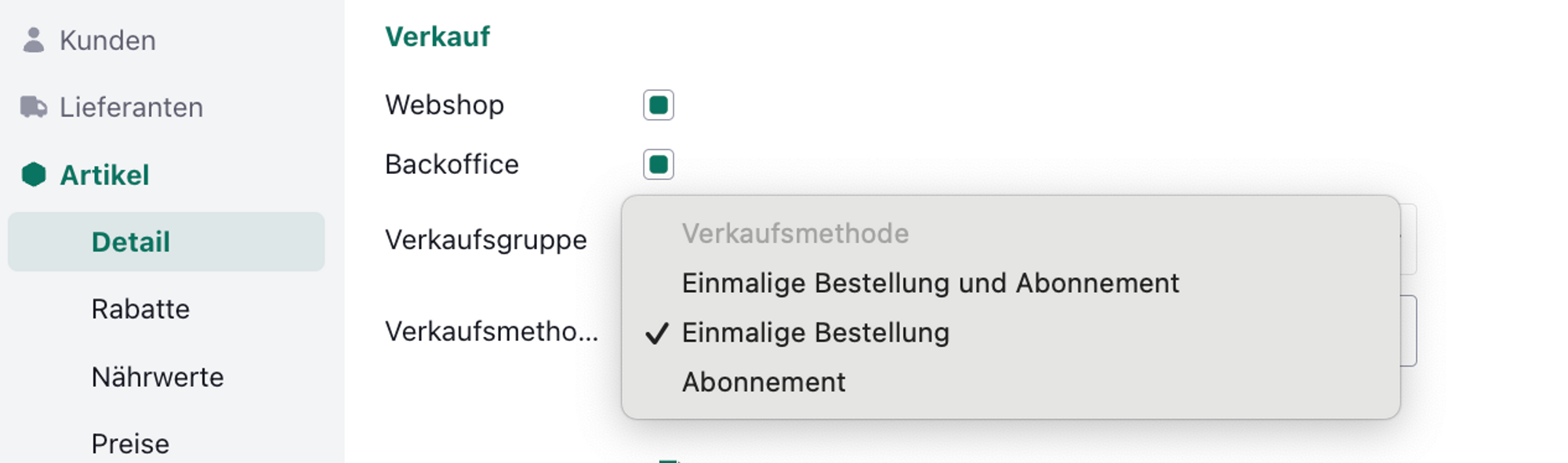Open the Detail sidebar section
This screenshot has height=463, width=1568.
click(x=131, y=242)
